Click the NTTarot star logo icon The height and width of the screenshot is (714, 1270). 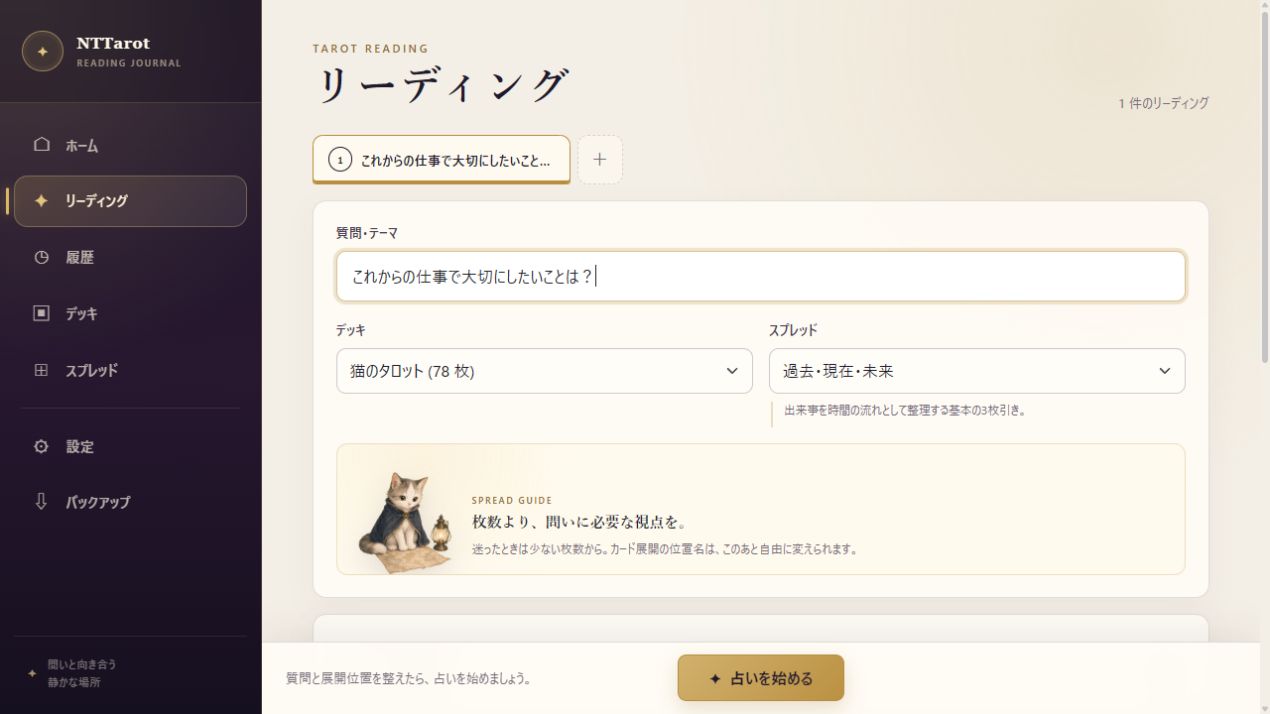tap(42, 51)
